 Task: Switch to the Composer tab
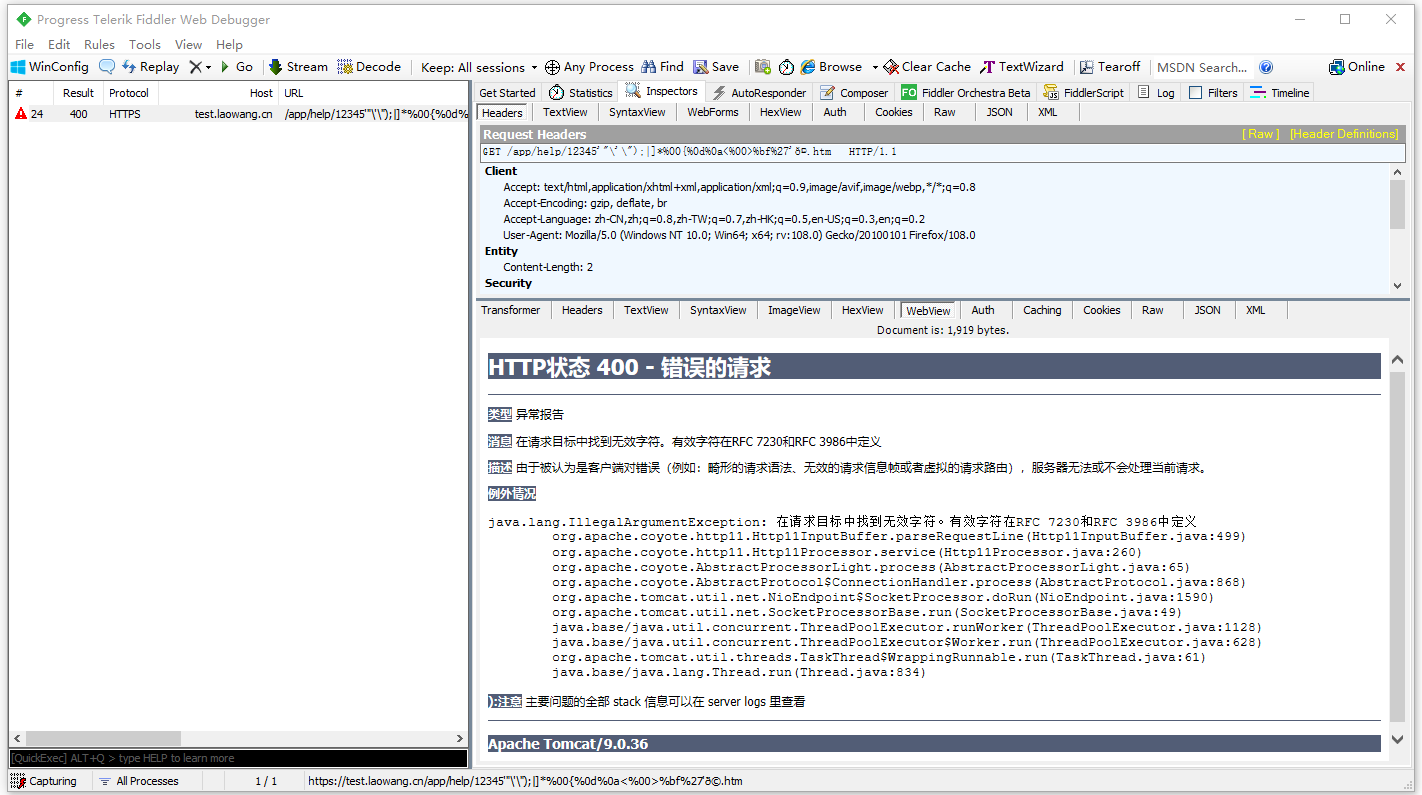854,93
